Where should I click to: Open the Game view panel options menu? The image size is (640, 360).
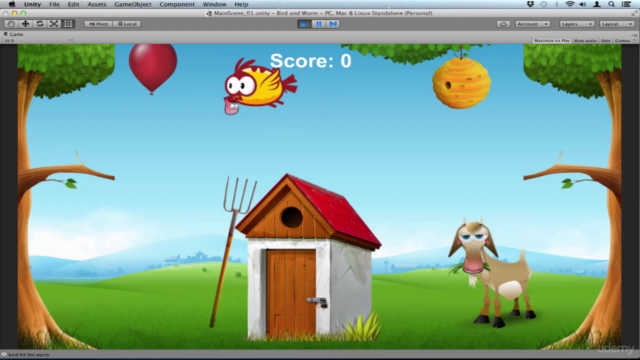pos(634,35)
